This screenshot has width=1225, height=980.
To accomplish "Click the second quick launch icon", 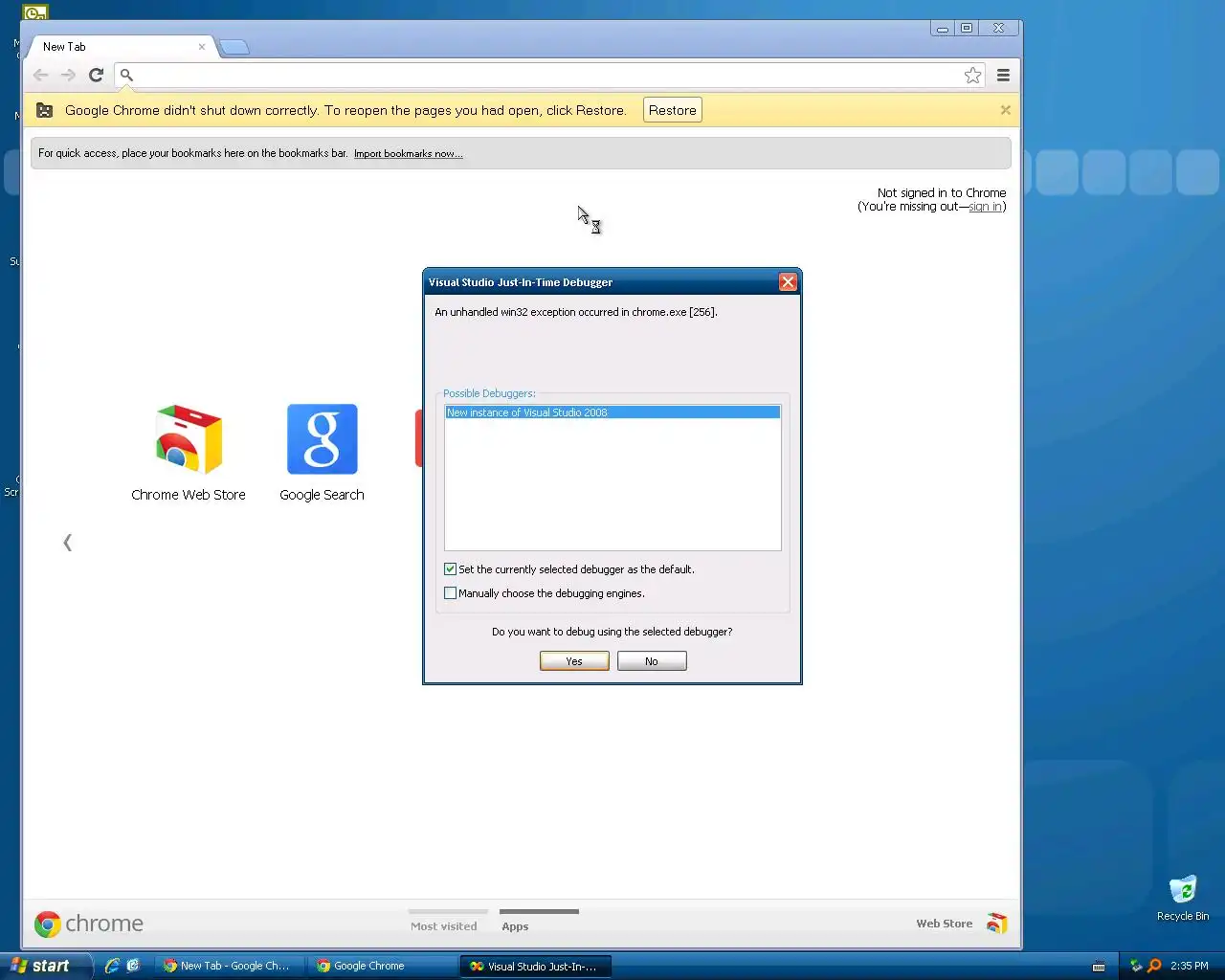I will pos(133,966).
